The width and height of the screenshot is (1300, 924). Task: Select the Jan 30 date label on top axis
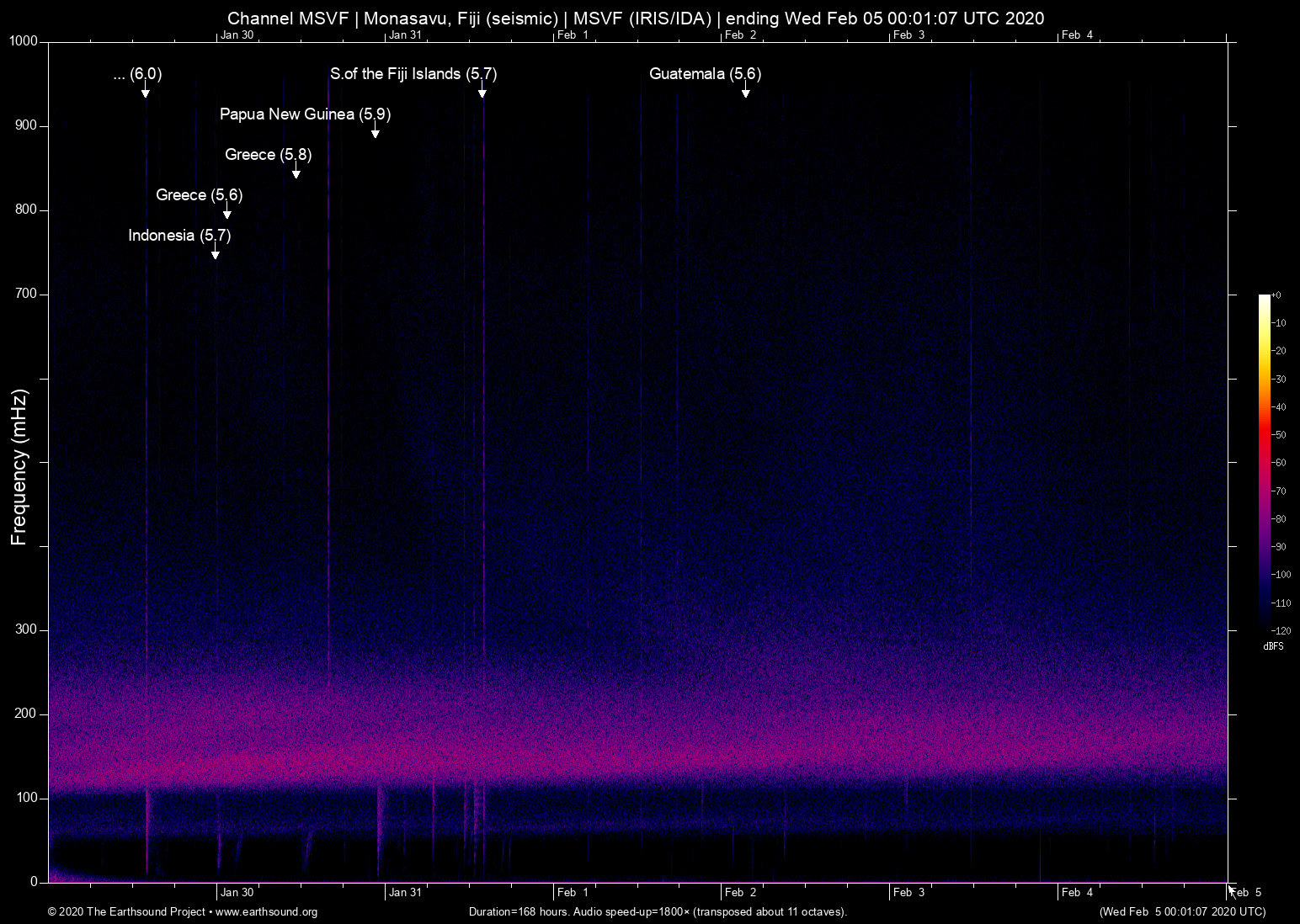coord(237,35)
